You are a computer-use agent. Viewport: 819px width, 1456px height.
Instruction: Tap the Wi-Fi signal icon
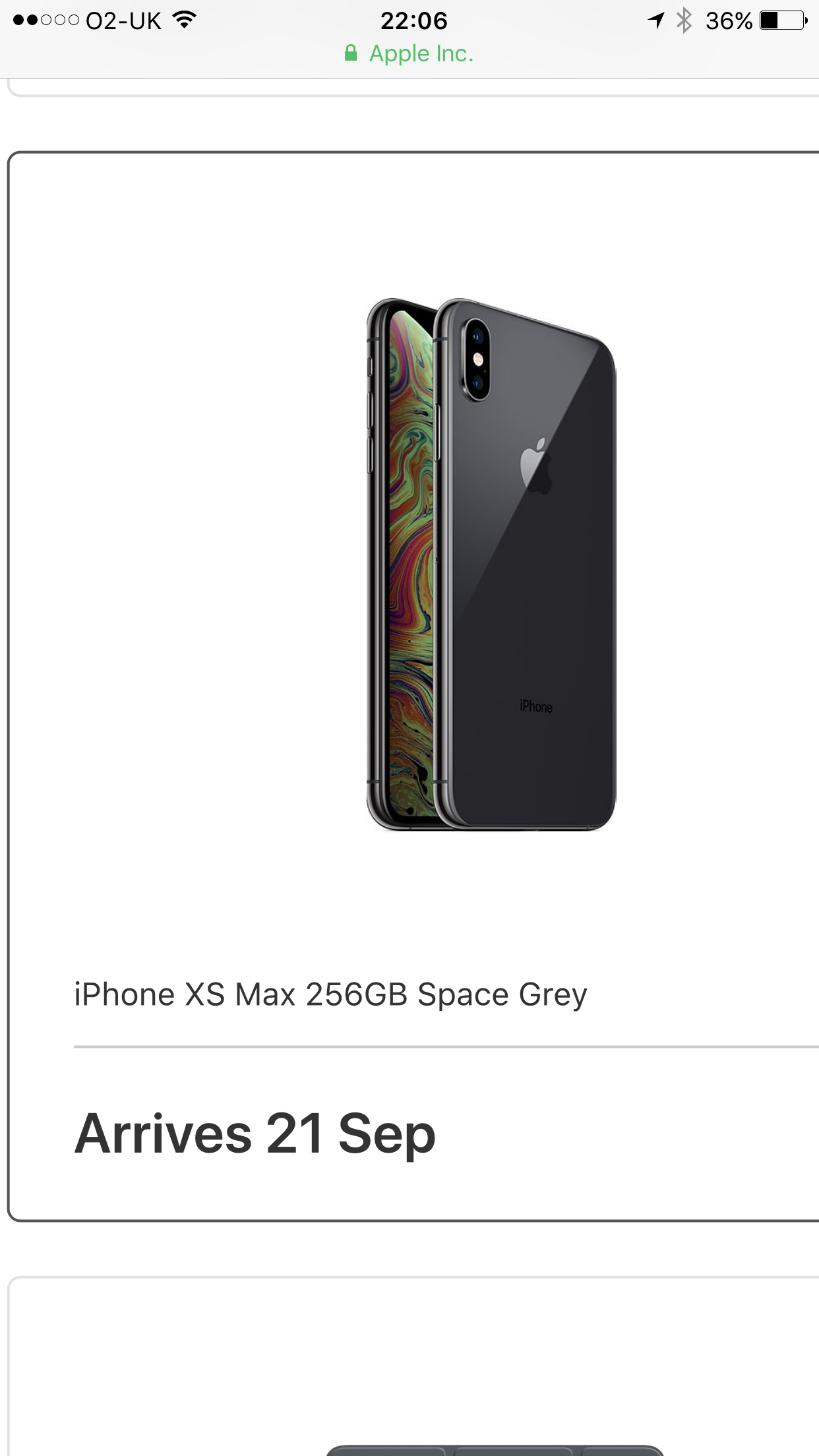(x=185, y=20)
